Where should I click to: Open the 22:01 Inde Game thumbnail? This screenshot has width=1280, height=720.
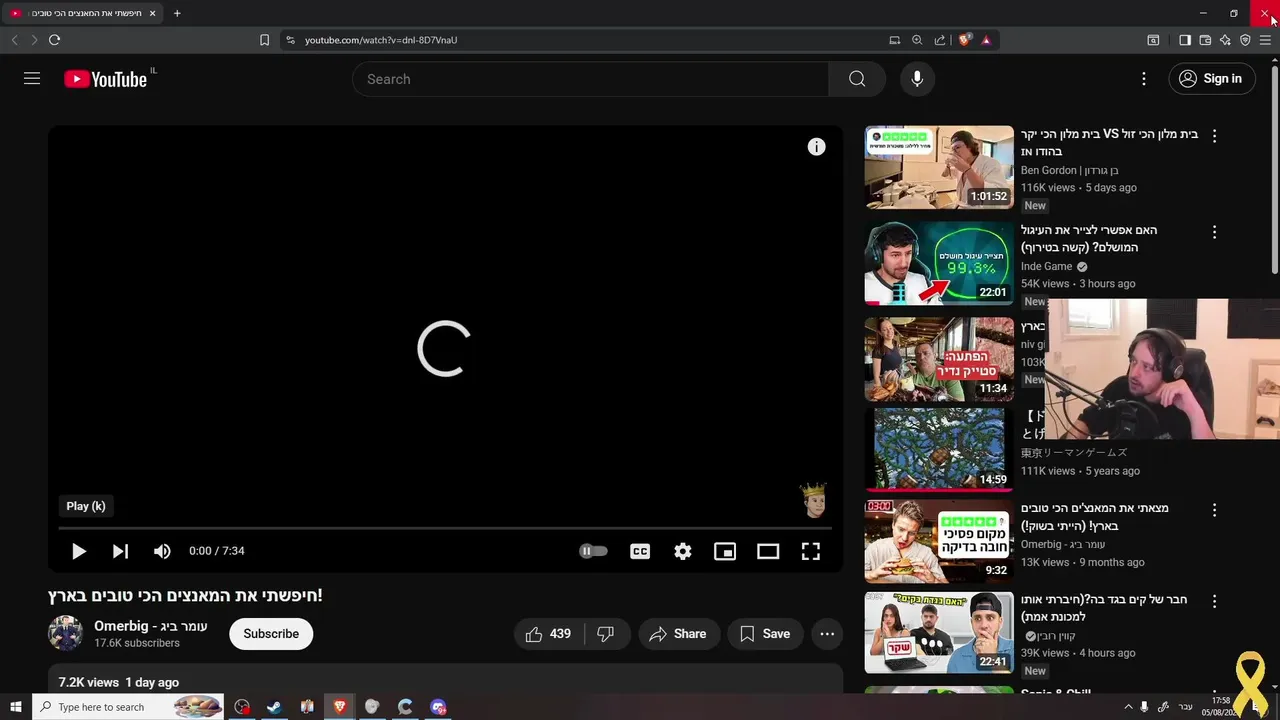click(939, 263)
